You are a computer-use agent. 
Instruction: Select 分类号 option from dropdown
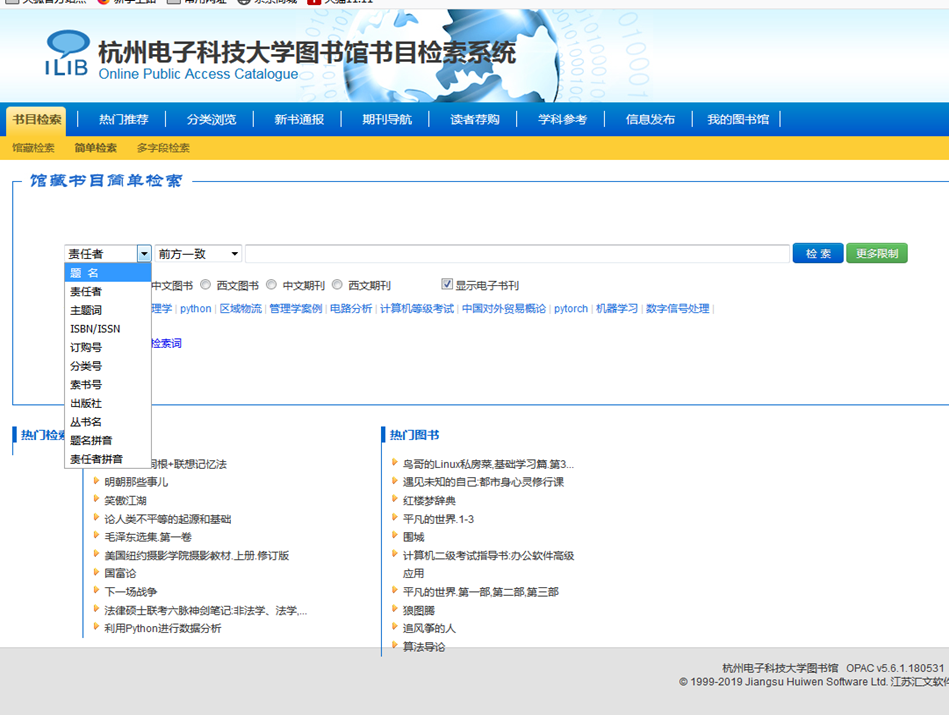point(108,366)
